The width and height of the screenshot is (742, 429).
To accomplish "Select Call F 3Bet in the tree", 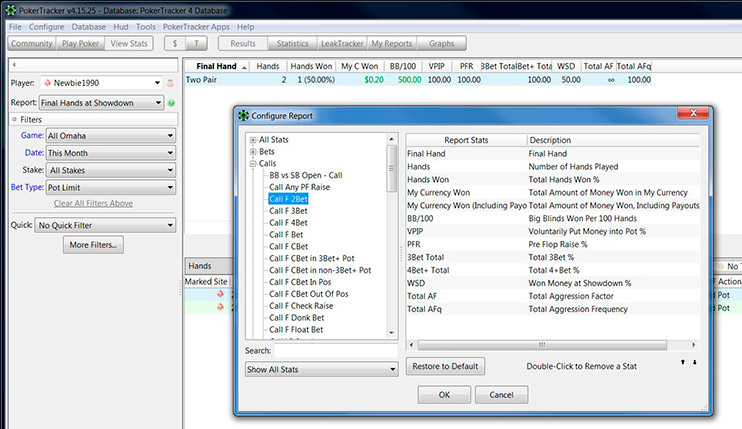I will [x=288, y=210].
